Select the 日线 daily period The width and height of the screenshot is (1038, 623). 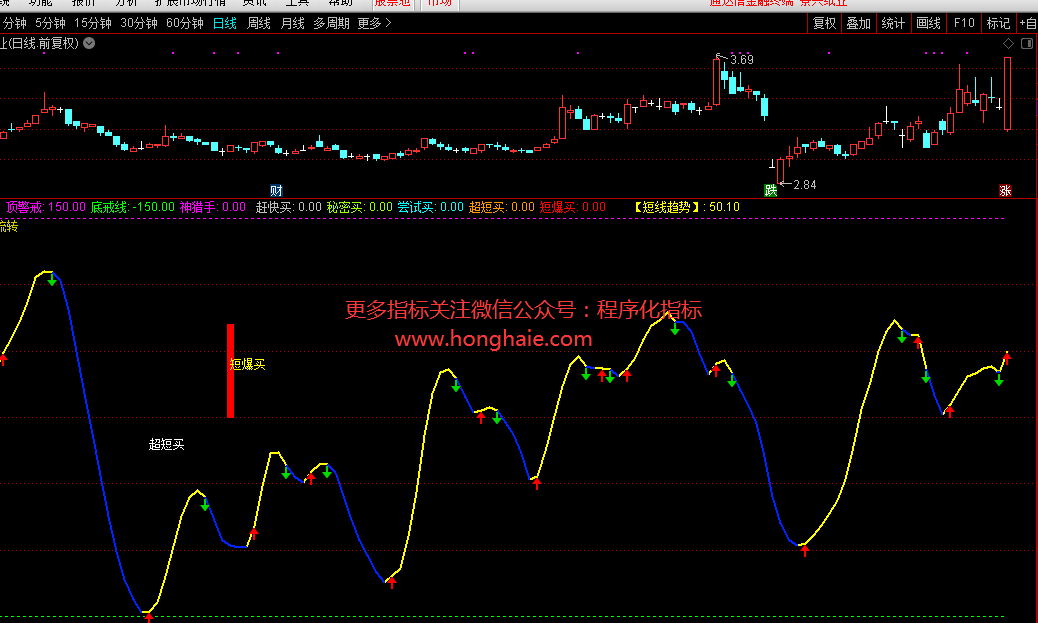click(225, 23)
